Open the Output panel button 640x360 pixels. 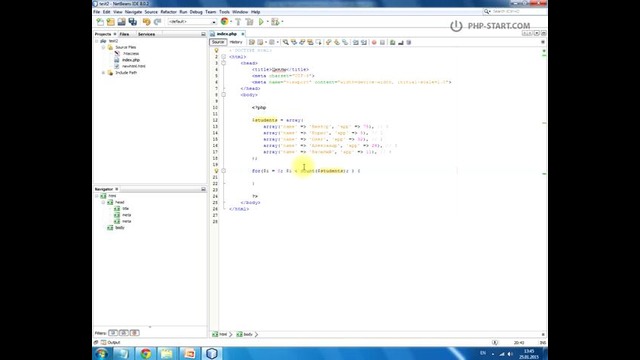click(x=111, y=342)
